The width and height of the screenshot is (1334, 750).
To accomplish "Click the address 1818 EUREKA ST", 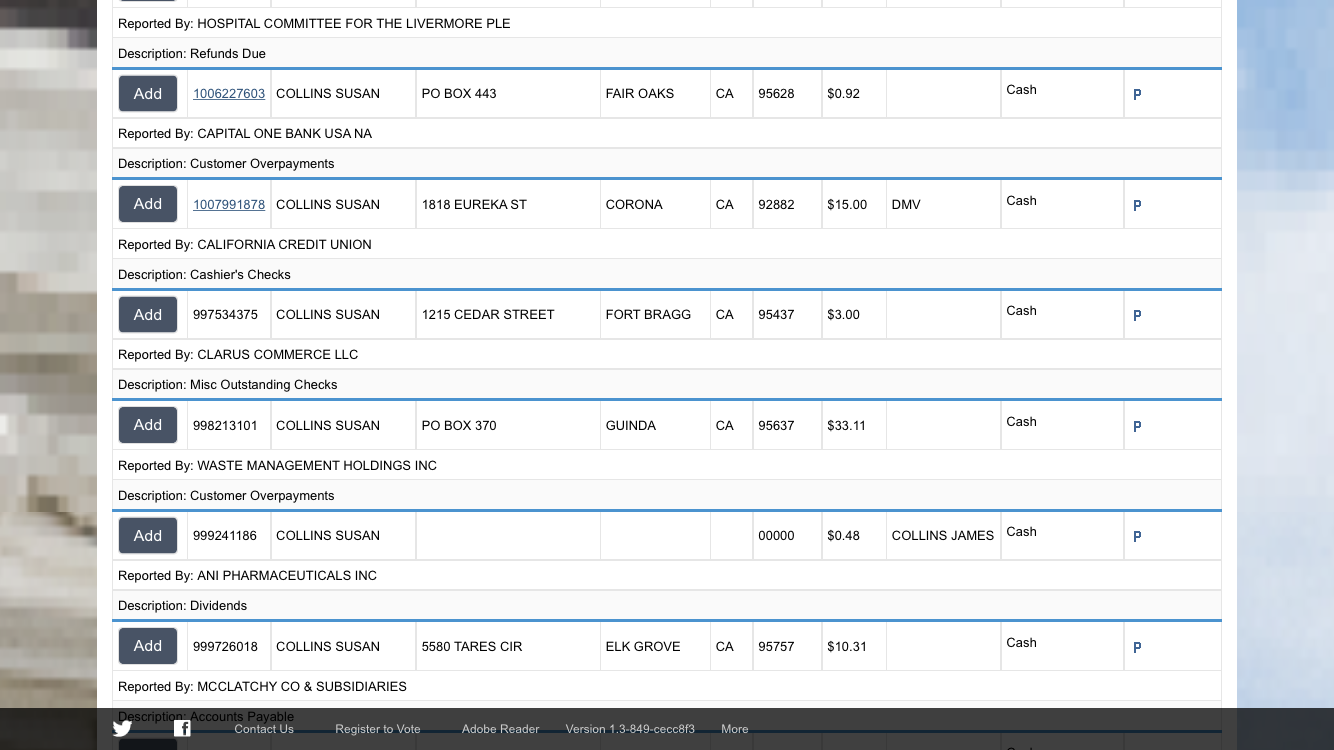I will tap(474, 205).
